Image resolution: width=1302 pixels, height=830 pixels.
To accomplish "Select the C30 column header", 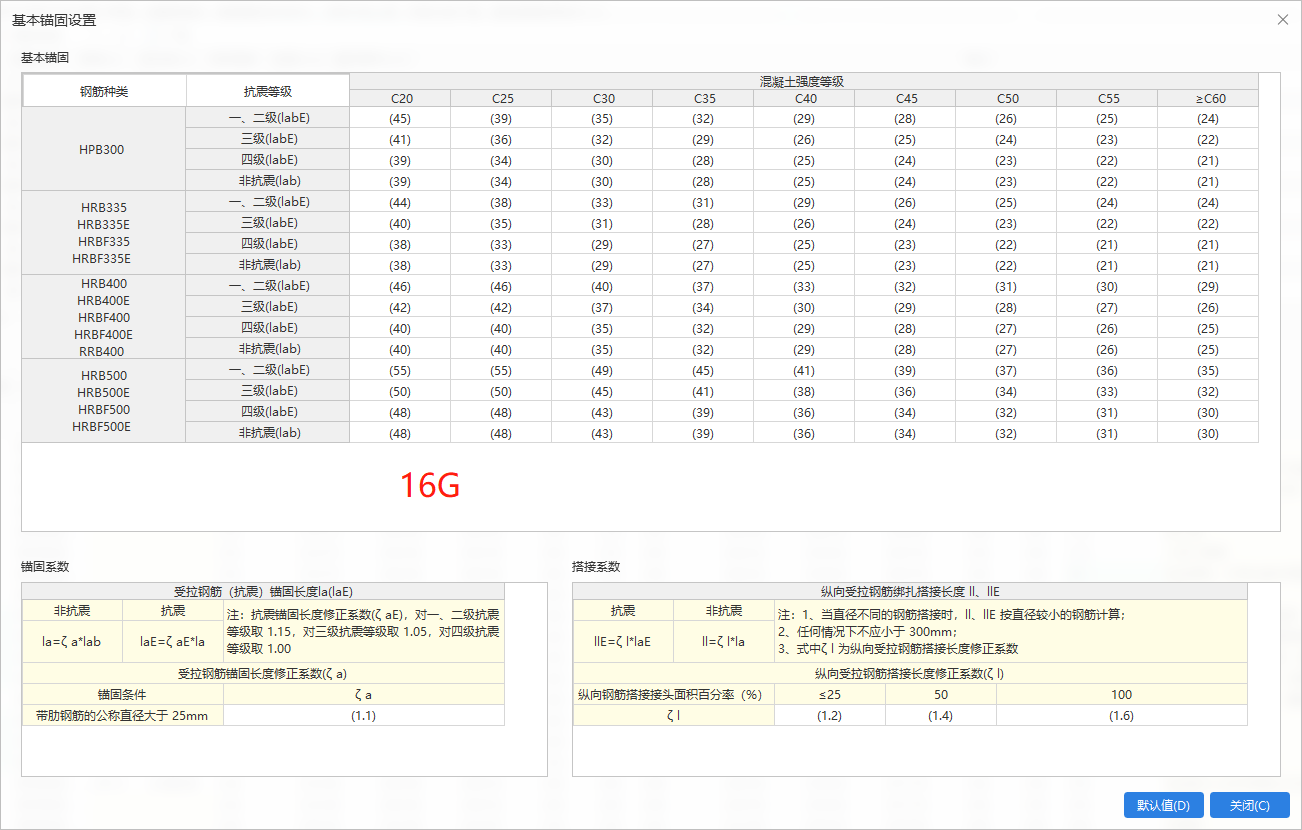I will pos(603,98).
